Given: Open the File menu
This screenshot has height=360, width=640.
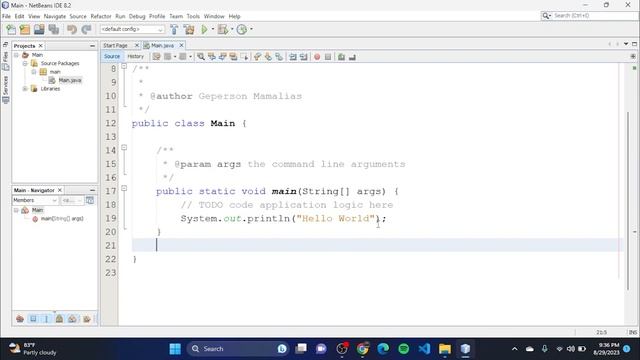Looking at the screenshot, I should (x=6, y=16).
